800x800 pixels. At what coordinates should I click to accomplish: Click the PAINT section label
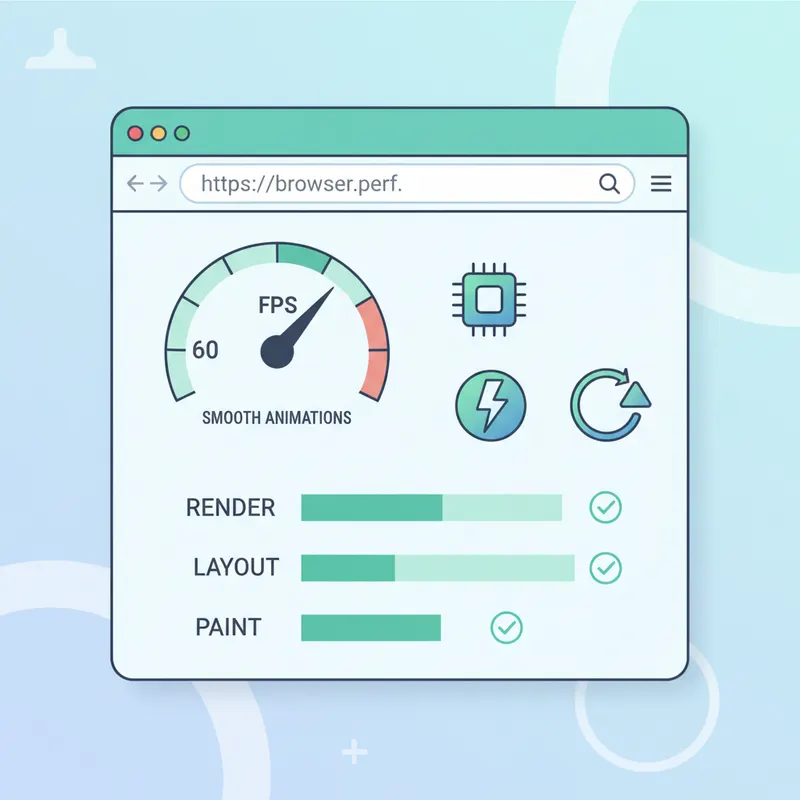[x=228, y=627]
